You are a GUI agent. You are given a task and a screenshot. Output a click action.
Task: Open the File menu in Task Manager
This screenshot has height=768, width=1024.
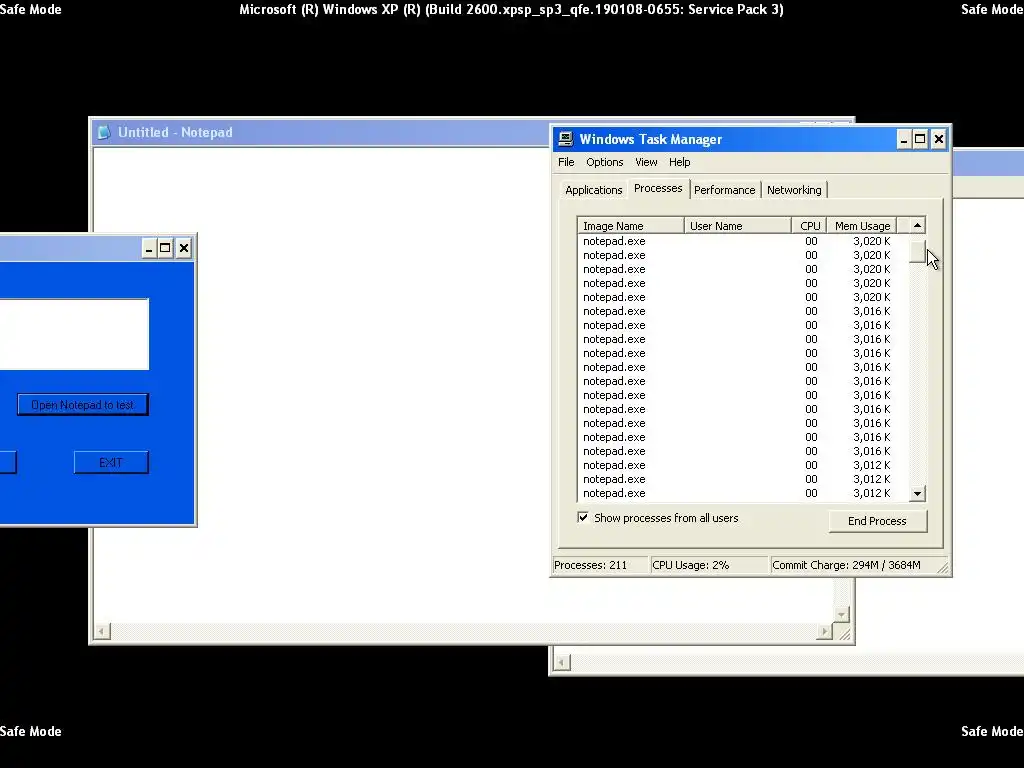pyautogui.click(x=566, y=162)
